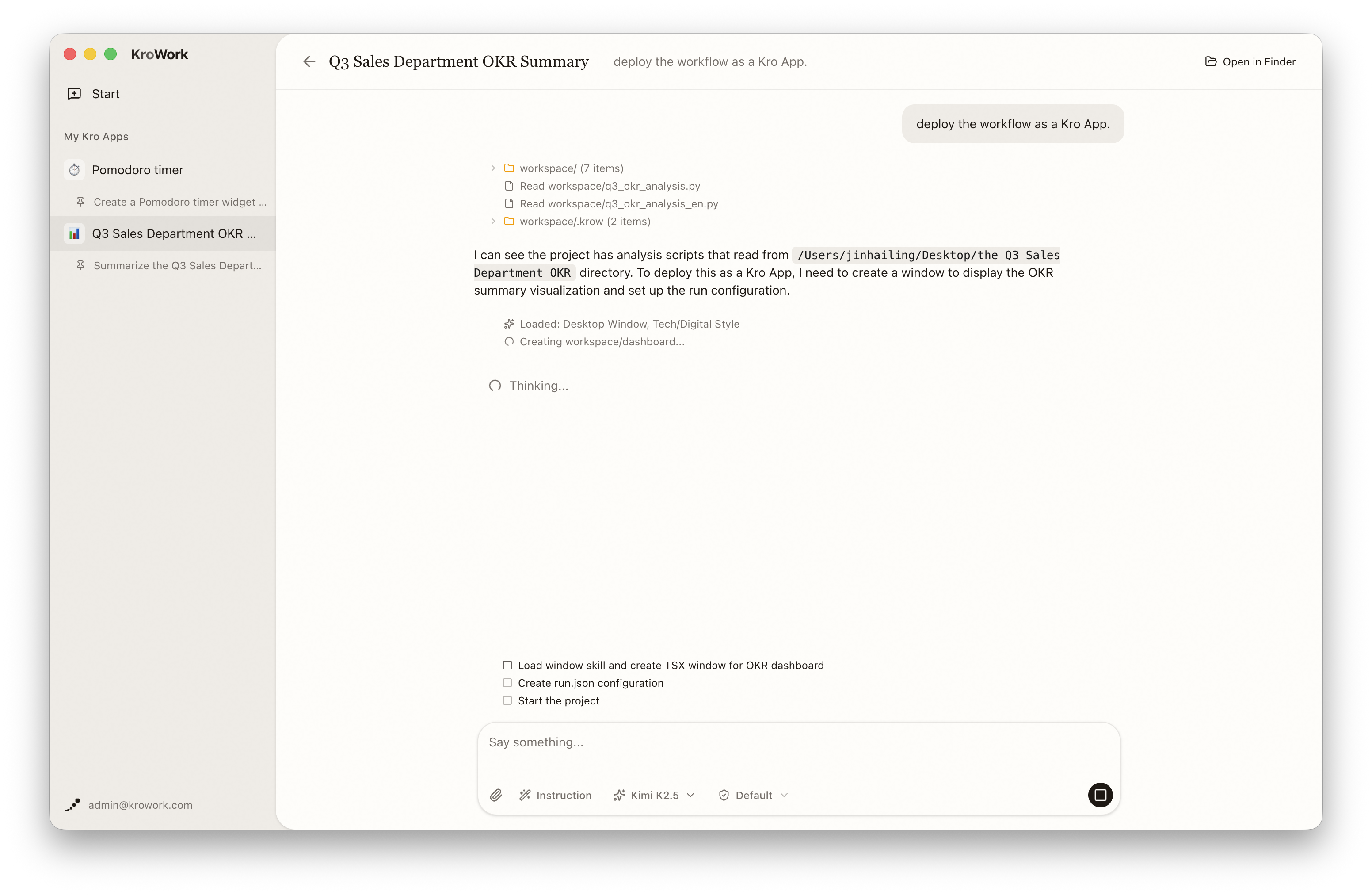Attach a file with the paperclip icon
Screen dimensions: 1372x895
[496, 795]
